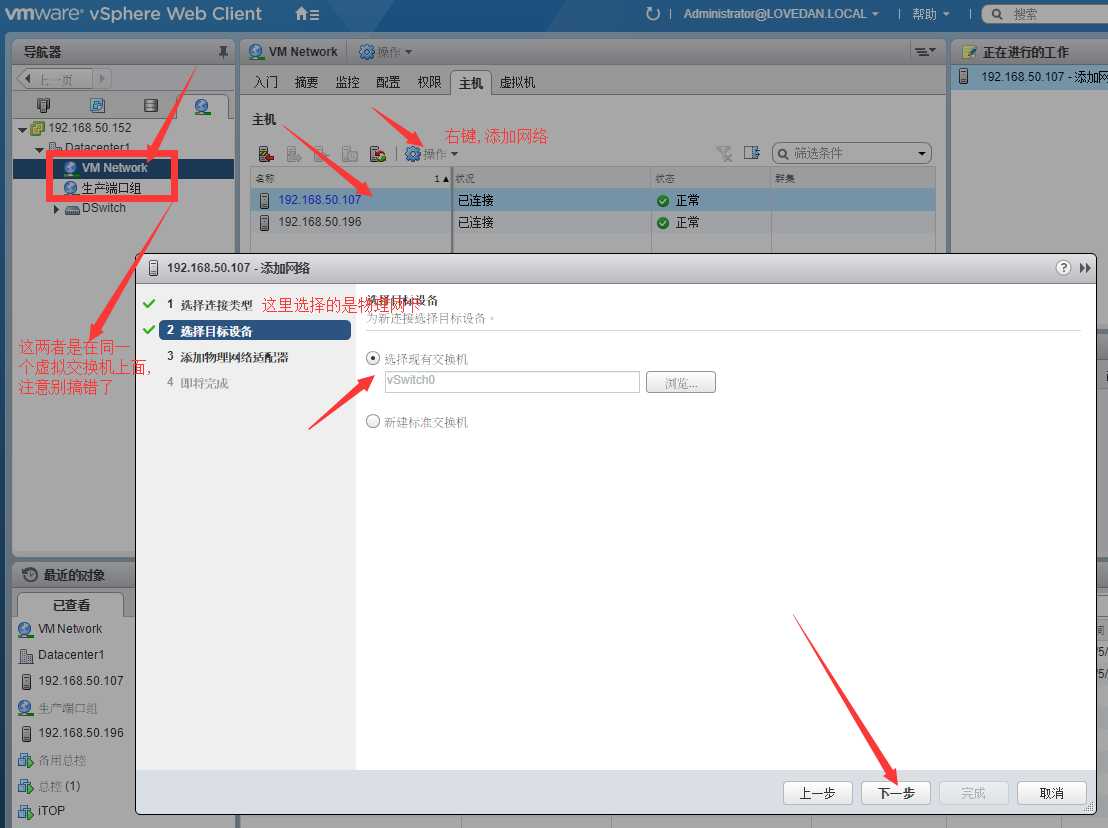Screen dimensions: 1108x828
Task: Click the host icon in Work In Progress panel
Action: [963, 76]
